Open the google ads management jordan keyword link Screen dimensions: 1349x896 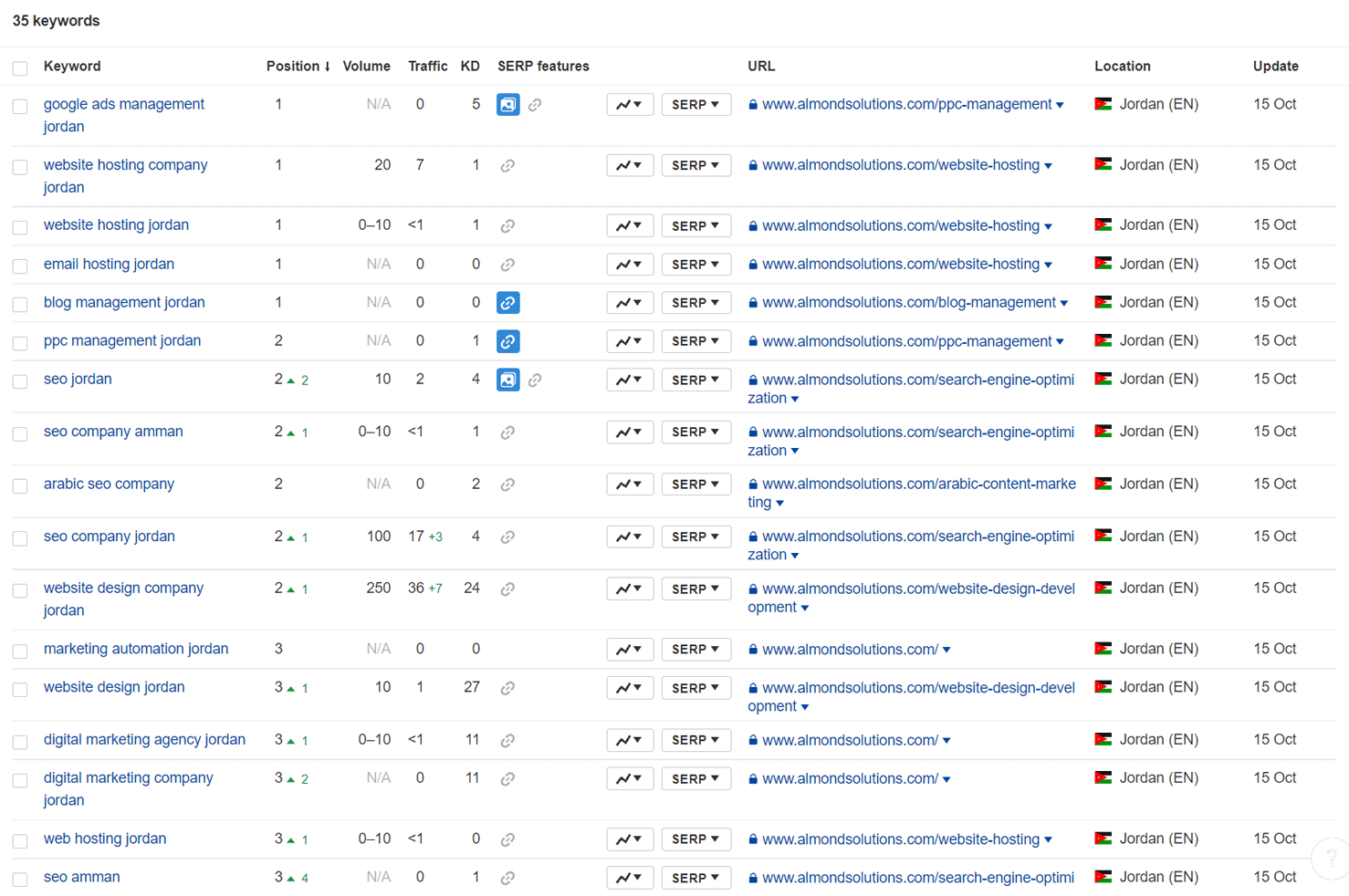pos(124,116)
